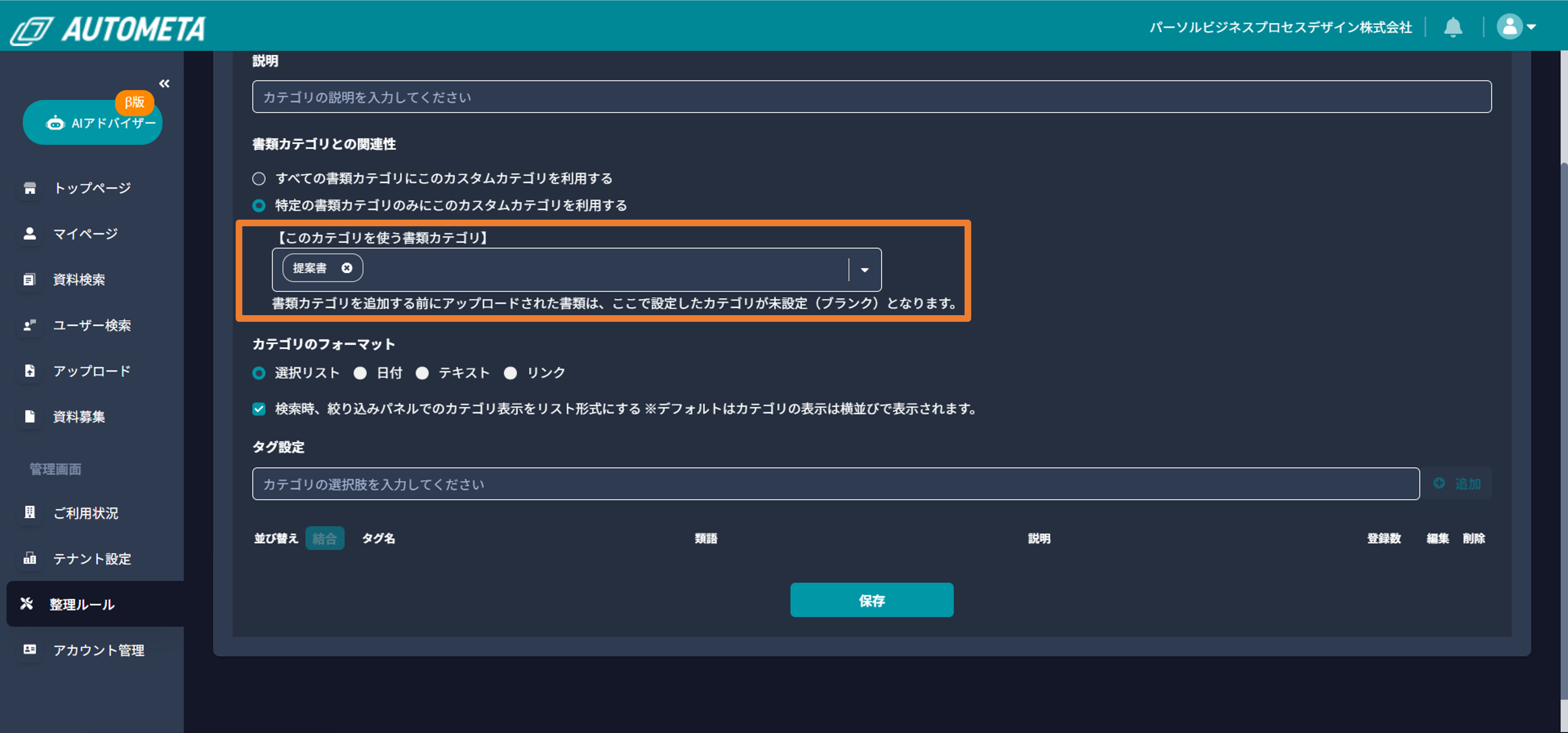
Task: Click the company name パーソルビジネスプロセスデザイン株式会社
Action: [1280, 28]
